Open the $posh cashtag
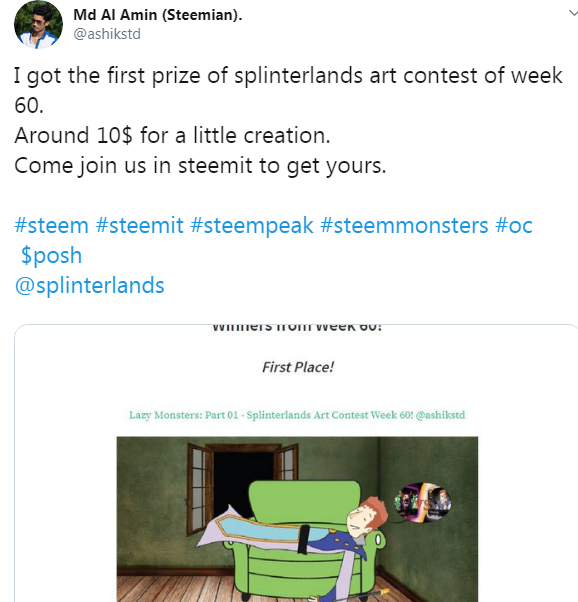This screenshot has width=578, height=602. click(51, 256)
